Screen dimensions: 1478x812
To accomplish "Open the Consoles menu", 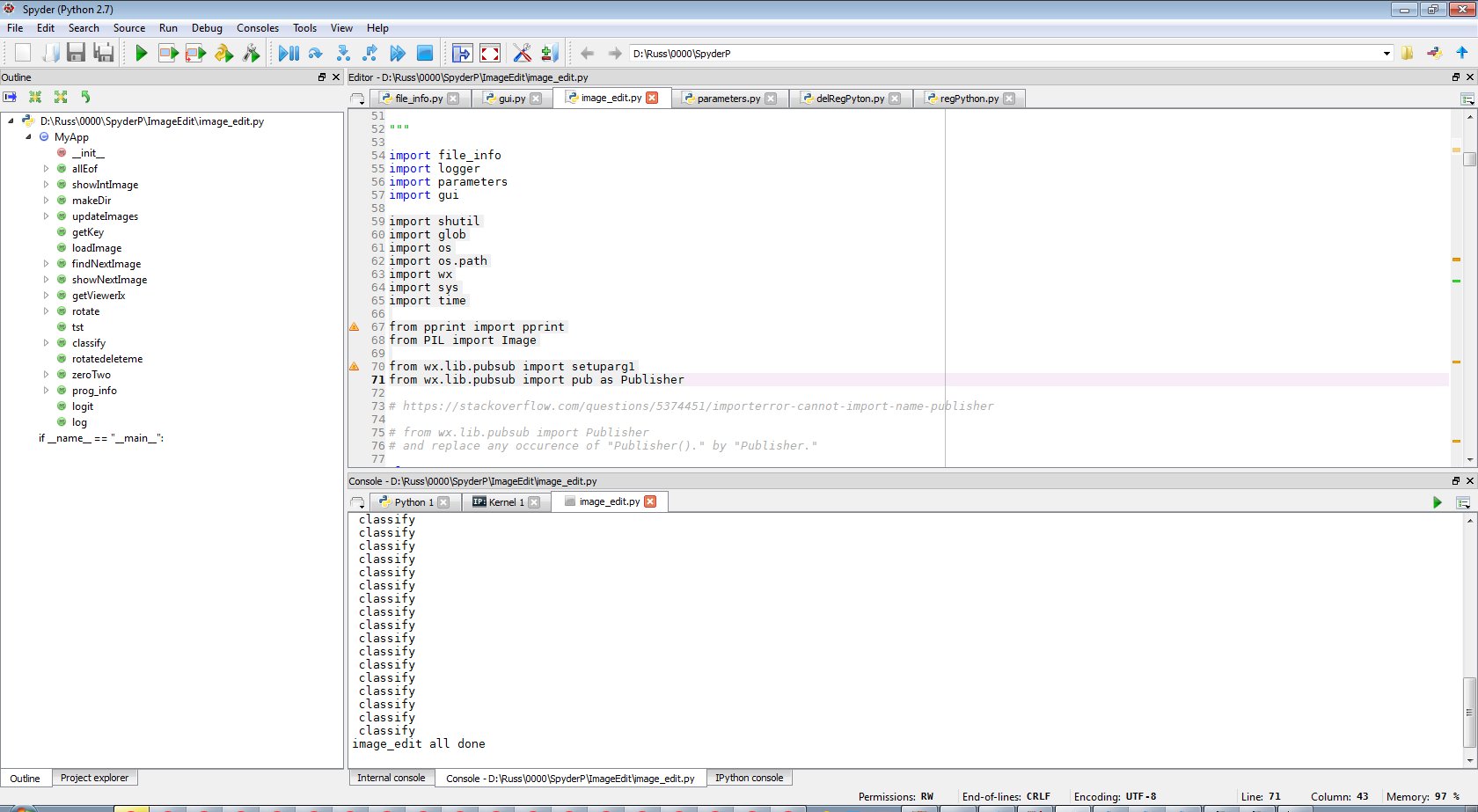I will click(258, 28).
